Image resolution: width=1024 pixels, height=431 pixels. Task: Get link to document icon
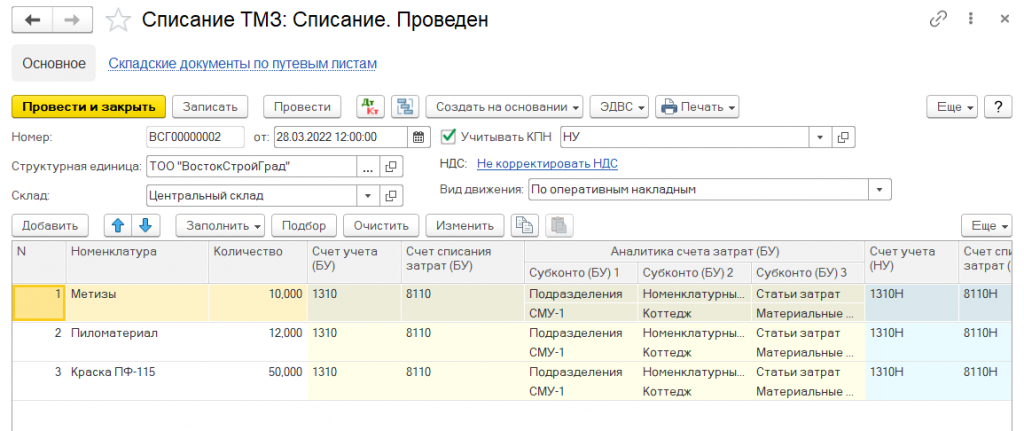click(938, 19)
